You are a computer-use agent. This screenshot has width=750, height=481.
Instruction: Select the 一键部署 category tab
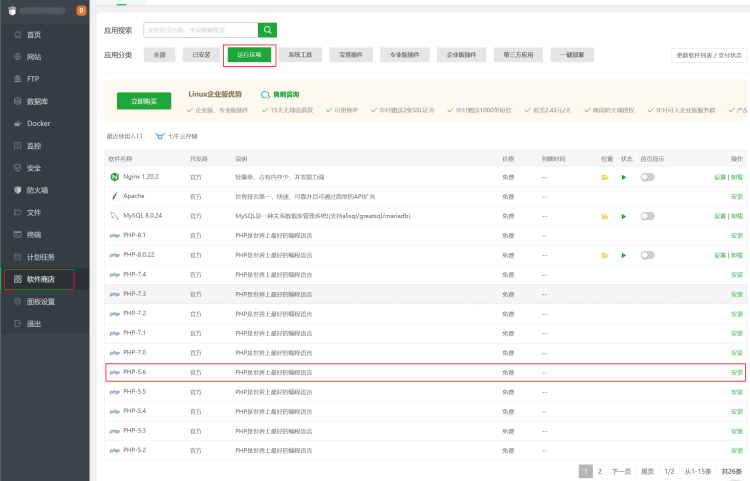[573, 55]
